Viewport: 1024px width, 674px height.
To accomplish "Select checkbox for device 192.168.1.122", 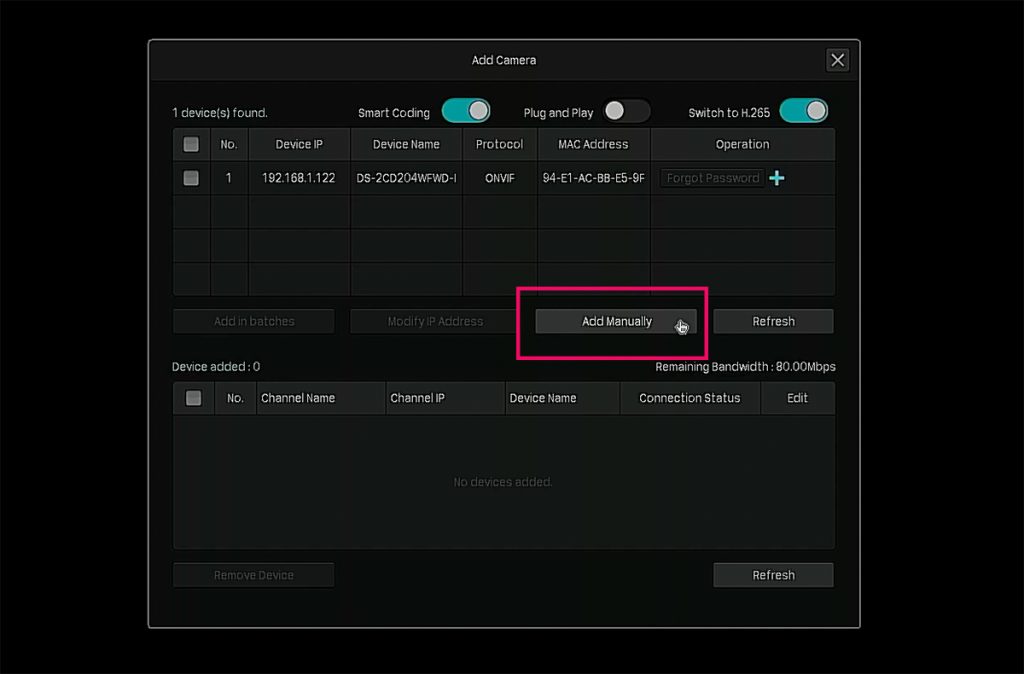I will click(191, 178).
